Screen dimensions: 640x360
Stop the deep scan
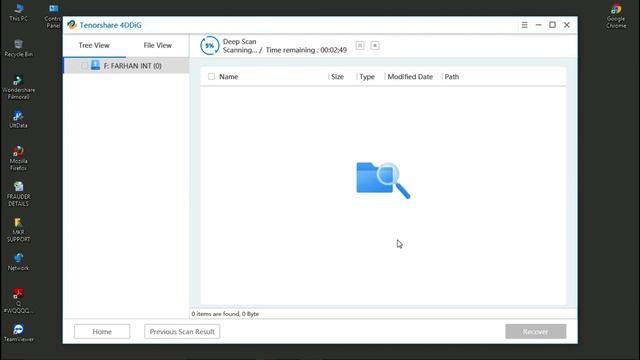[x=375, y=45]
